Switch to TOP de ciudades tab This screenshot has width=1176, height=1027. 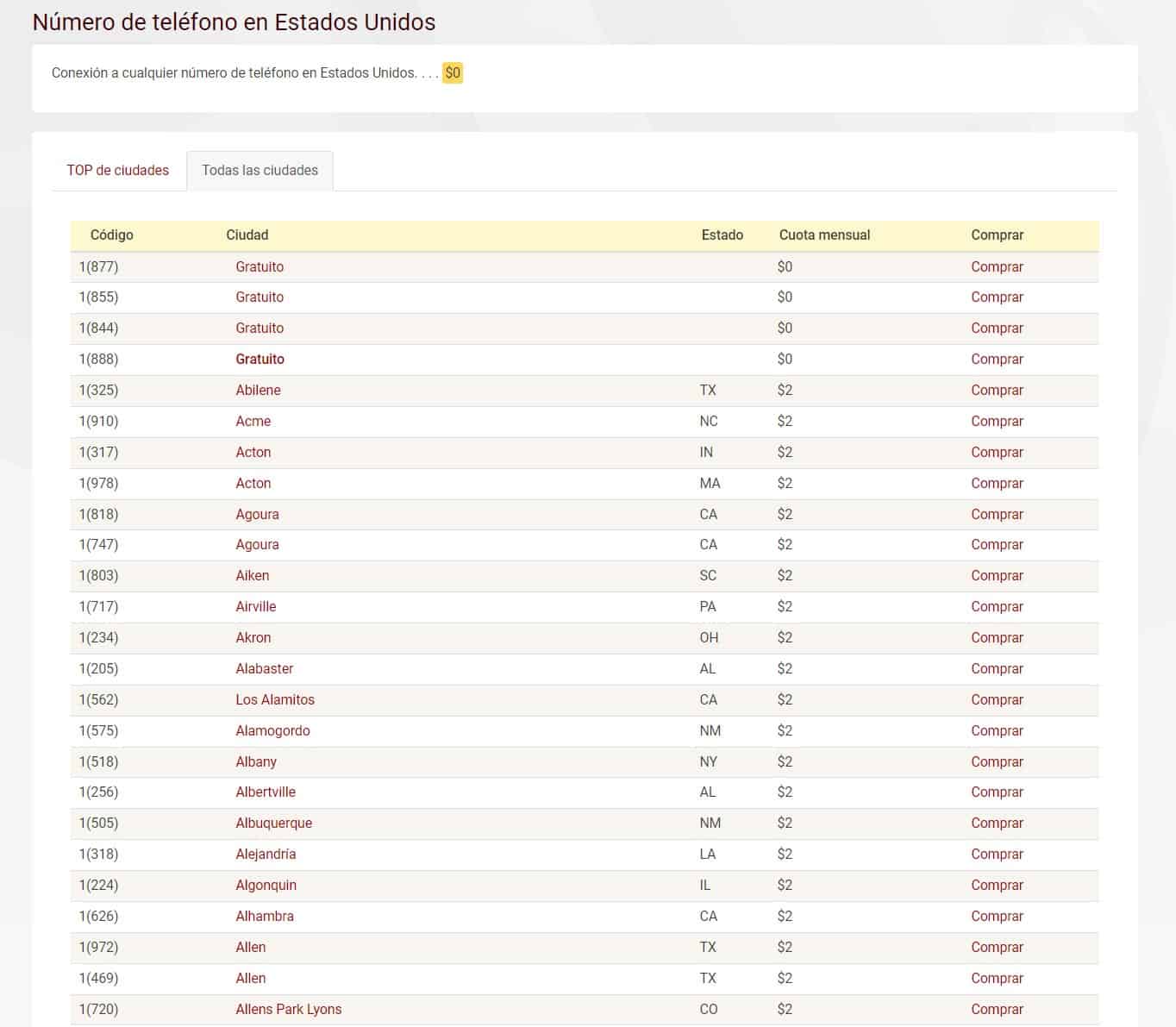118,171
